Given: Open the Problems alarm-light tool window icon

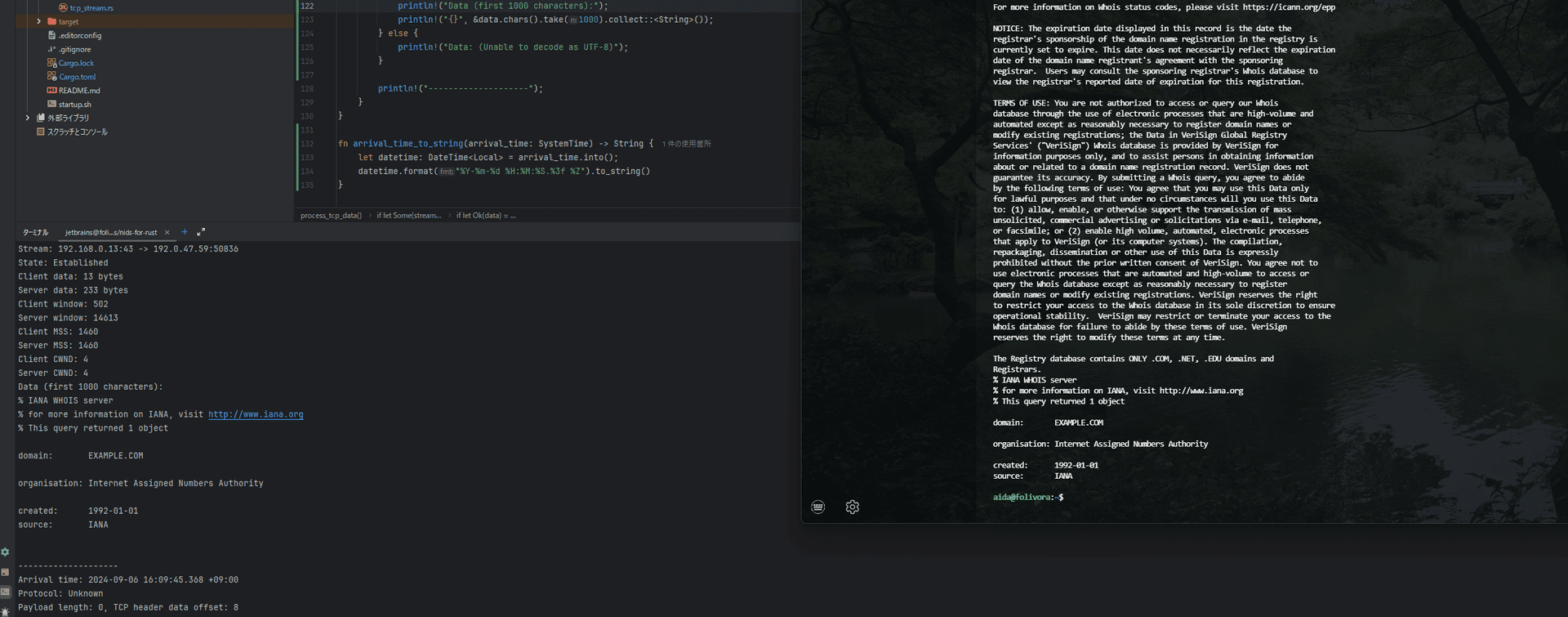Looking at the screenshot, I should (5, 611).
